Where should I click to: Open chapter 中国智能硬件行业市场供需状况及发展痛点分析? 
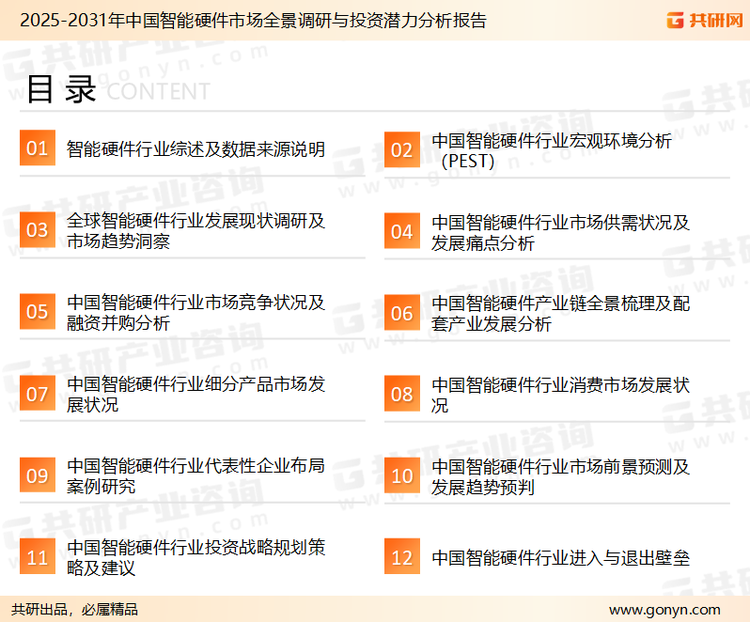pos(560,233)
